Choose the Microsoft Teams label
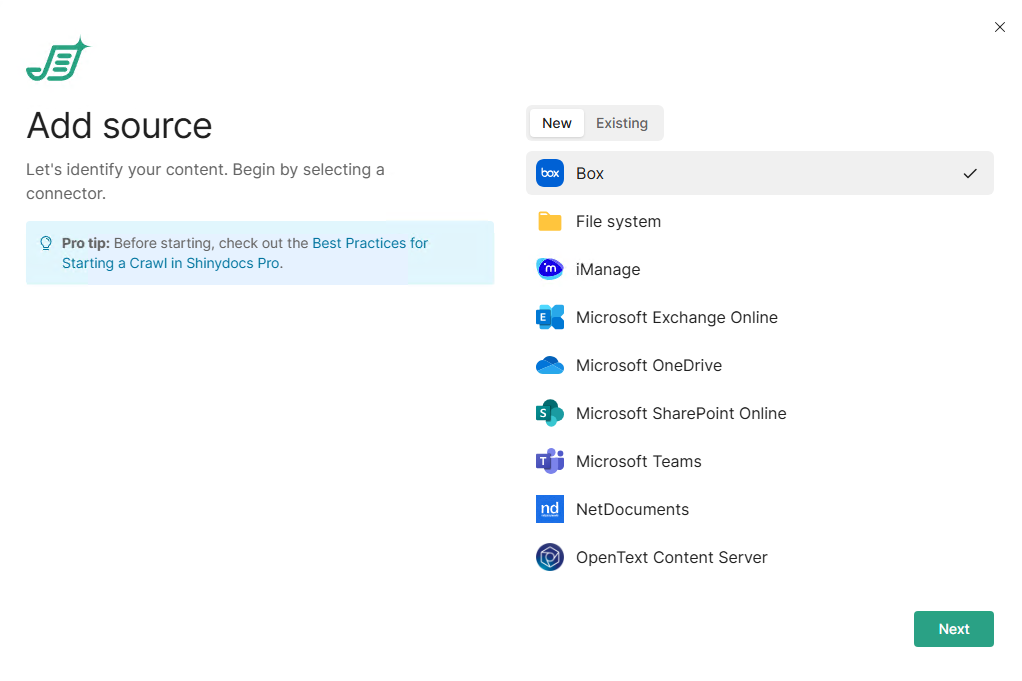 point(638,461)
